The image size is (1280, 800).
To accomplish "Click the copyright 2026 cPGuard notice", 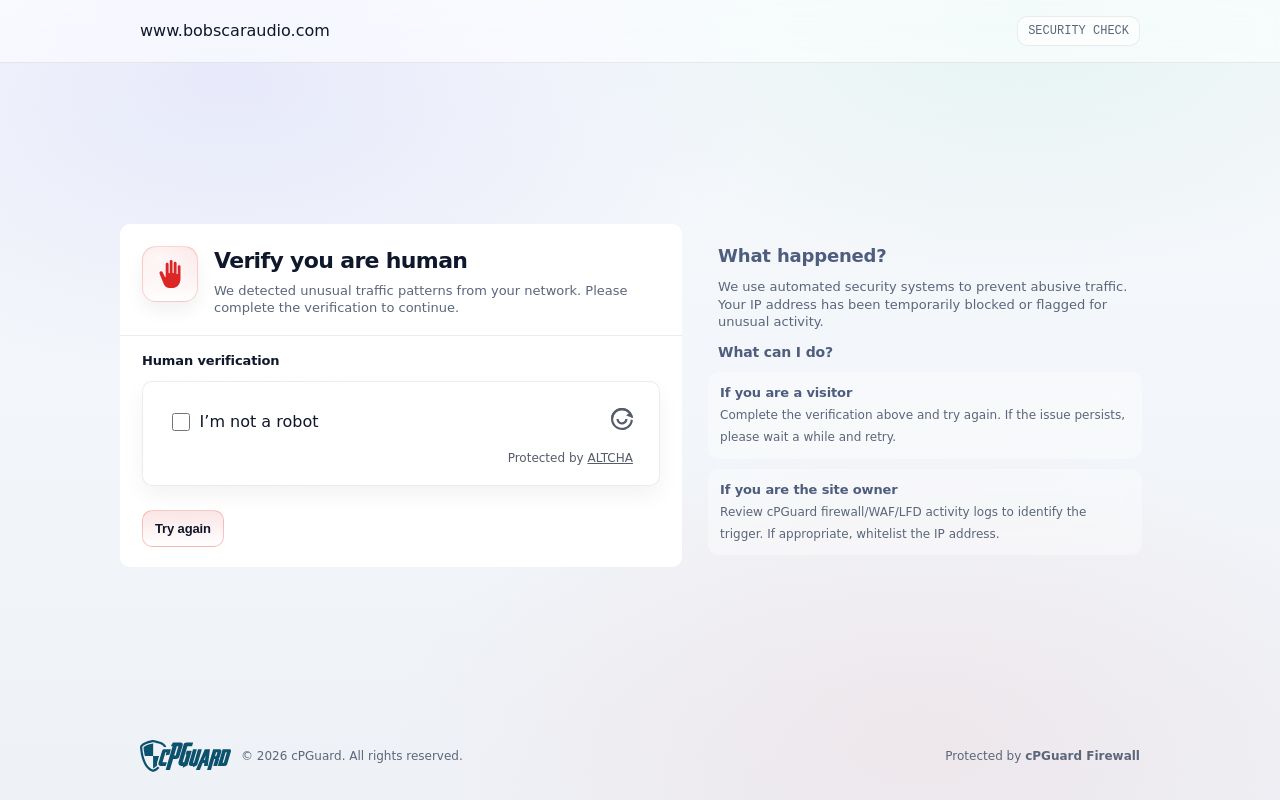I will [352, 756].
